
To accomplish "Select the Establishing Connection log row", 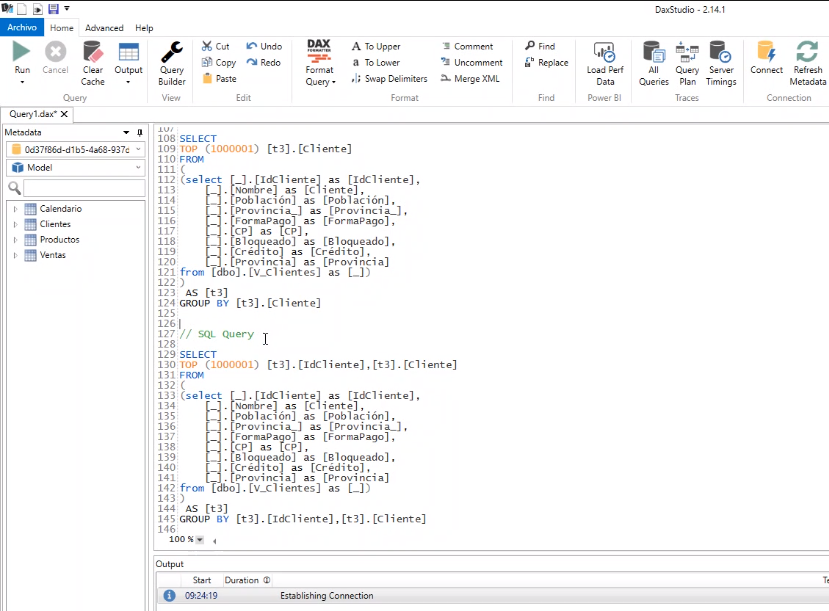I will [x=492, y=596].
